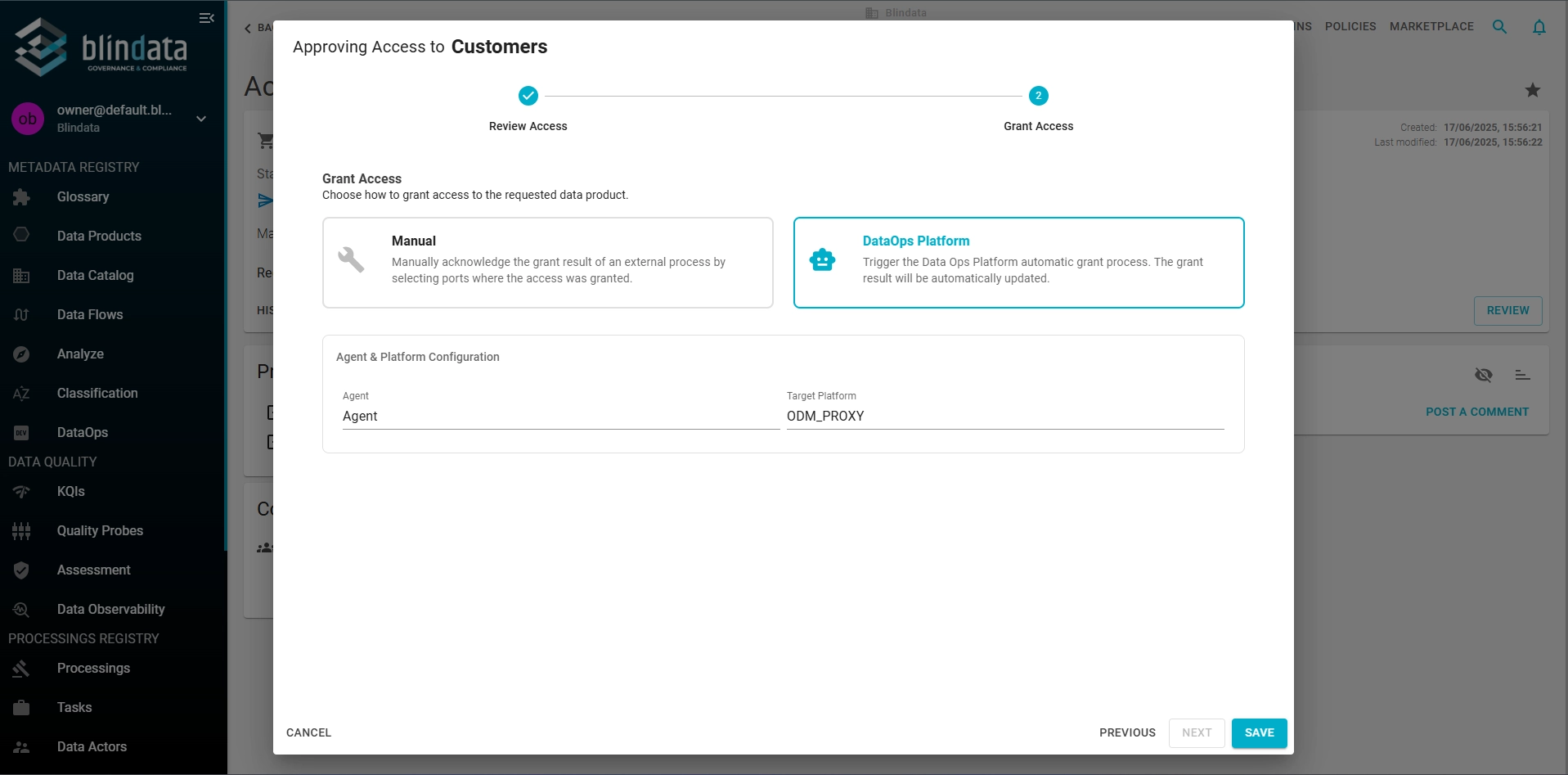
Task: Click Post a Comment link
Action: tap(1477, 412)
